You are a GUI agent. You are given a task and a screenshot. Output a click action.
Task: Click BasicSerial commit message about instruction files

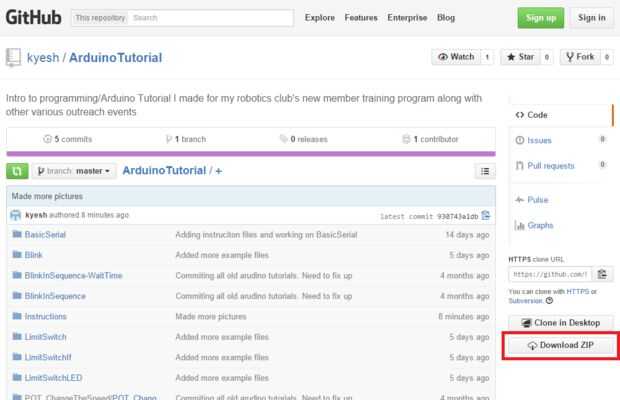click(x=266, y=235)
